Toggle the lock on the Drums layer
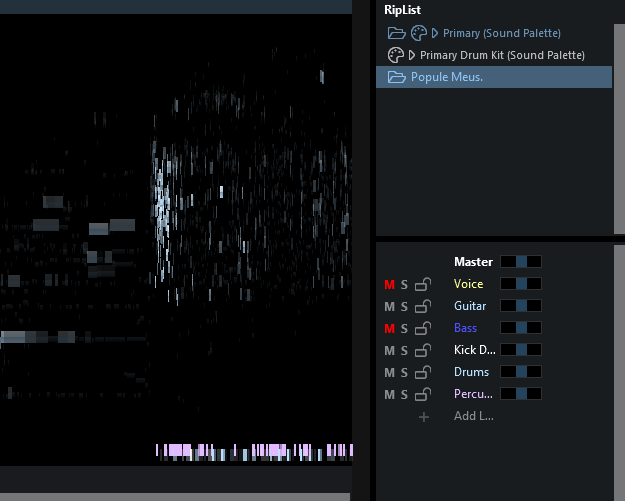This screenshot has height=501, width=625. tap(423, 372)
